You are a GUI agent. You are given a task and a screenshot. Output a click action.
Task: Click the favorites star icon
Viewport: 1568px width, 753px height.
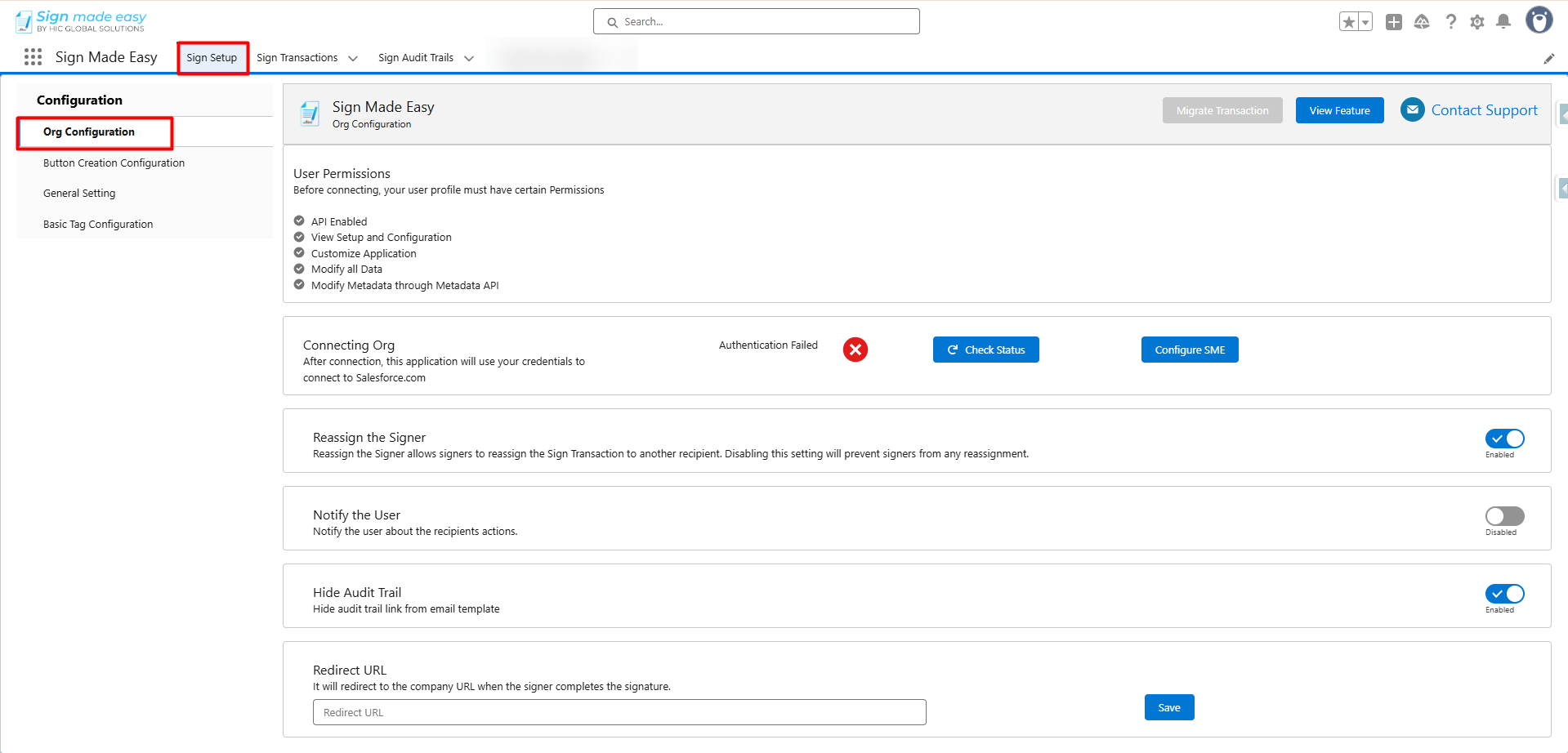tap(1349, 22)
